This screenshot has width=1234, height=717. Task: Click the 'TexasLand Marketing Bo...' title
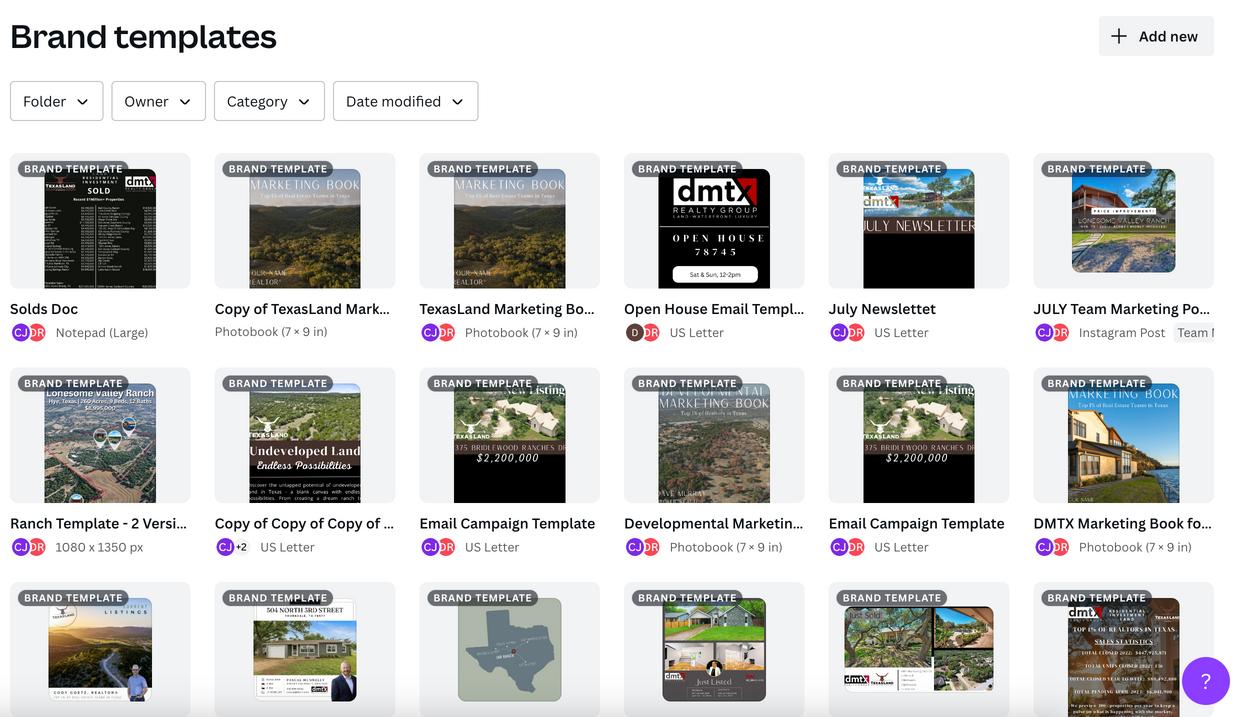[508, 309]
